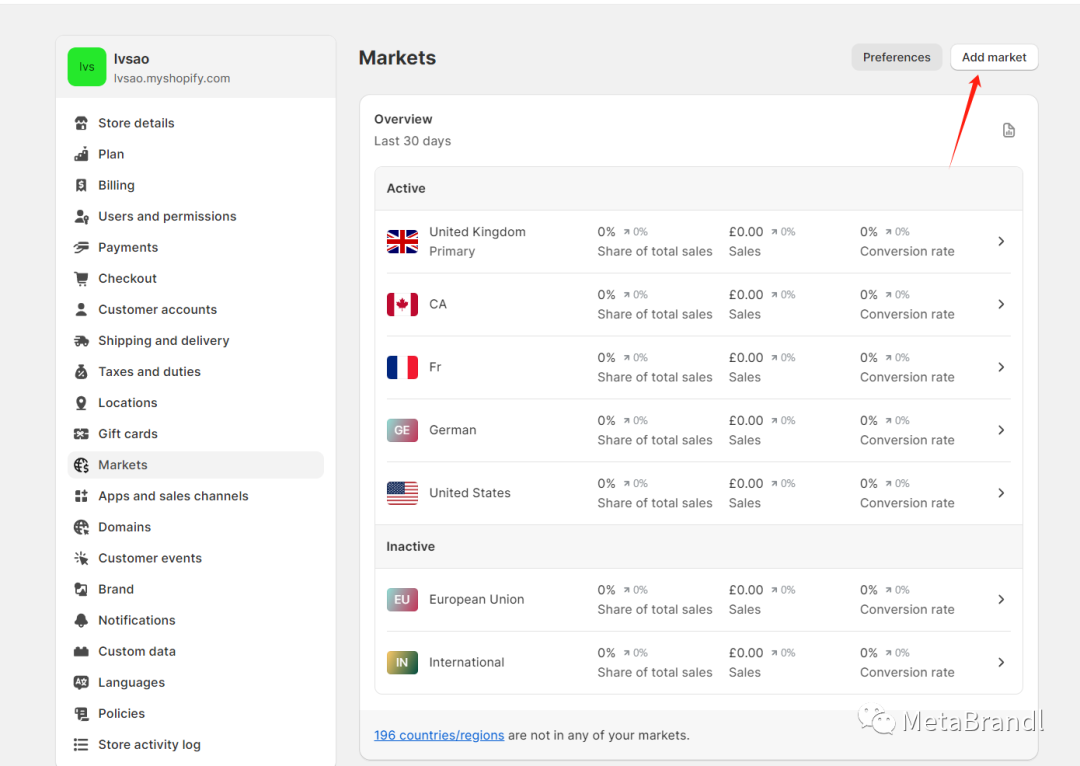Click the Markets page heading
The image size is (1080, 766).
397,58
